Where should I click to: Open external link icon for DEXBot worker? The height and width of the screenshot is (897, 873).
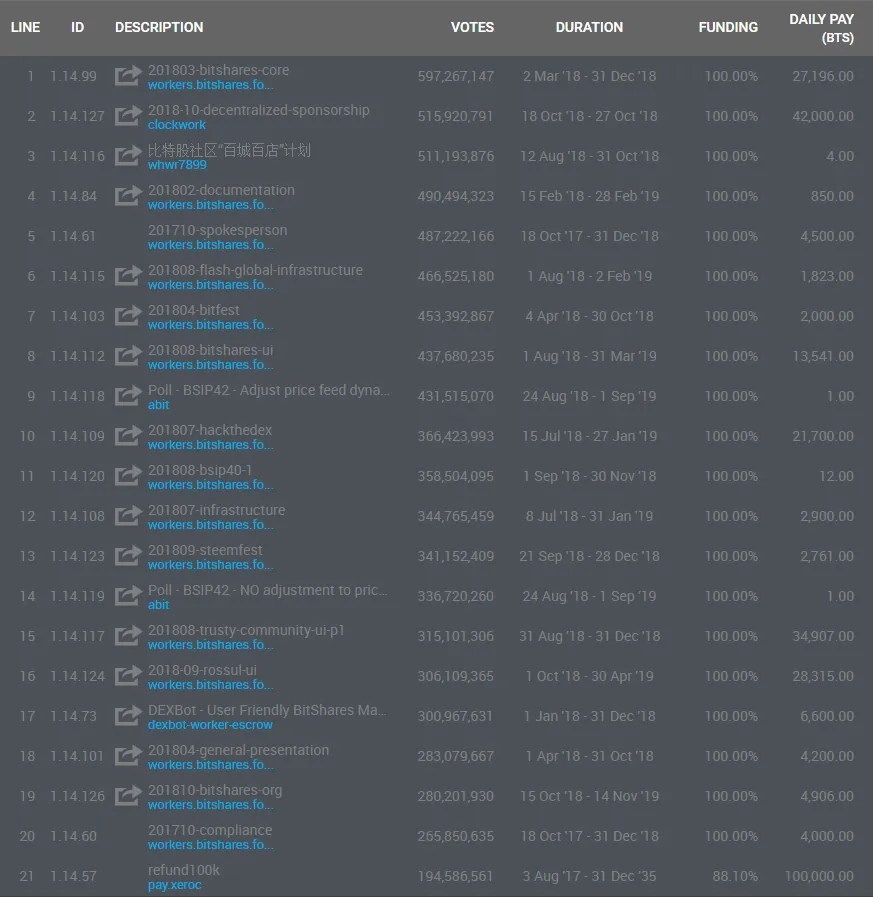[x=128, y=716]
